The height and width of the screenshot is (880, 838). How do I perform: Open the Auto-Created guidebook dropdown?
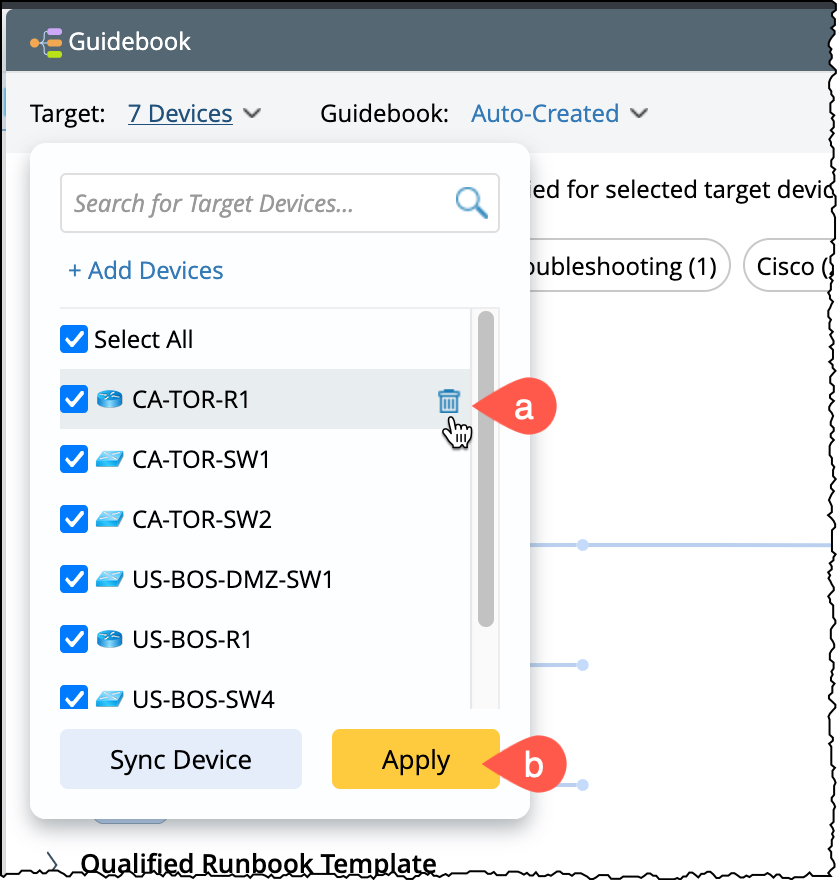559,114
